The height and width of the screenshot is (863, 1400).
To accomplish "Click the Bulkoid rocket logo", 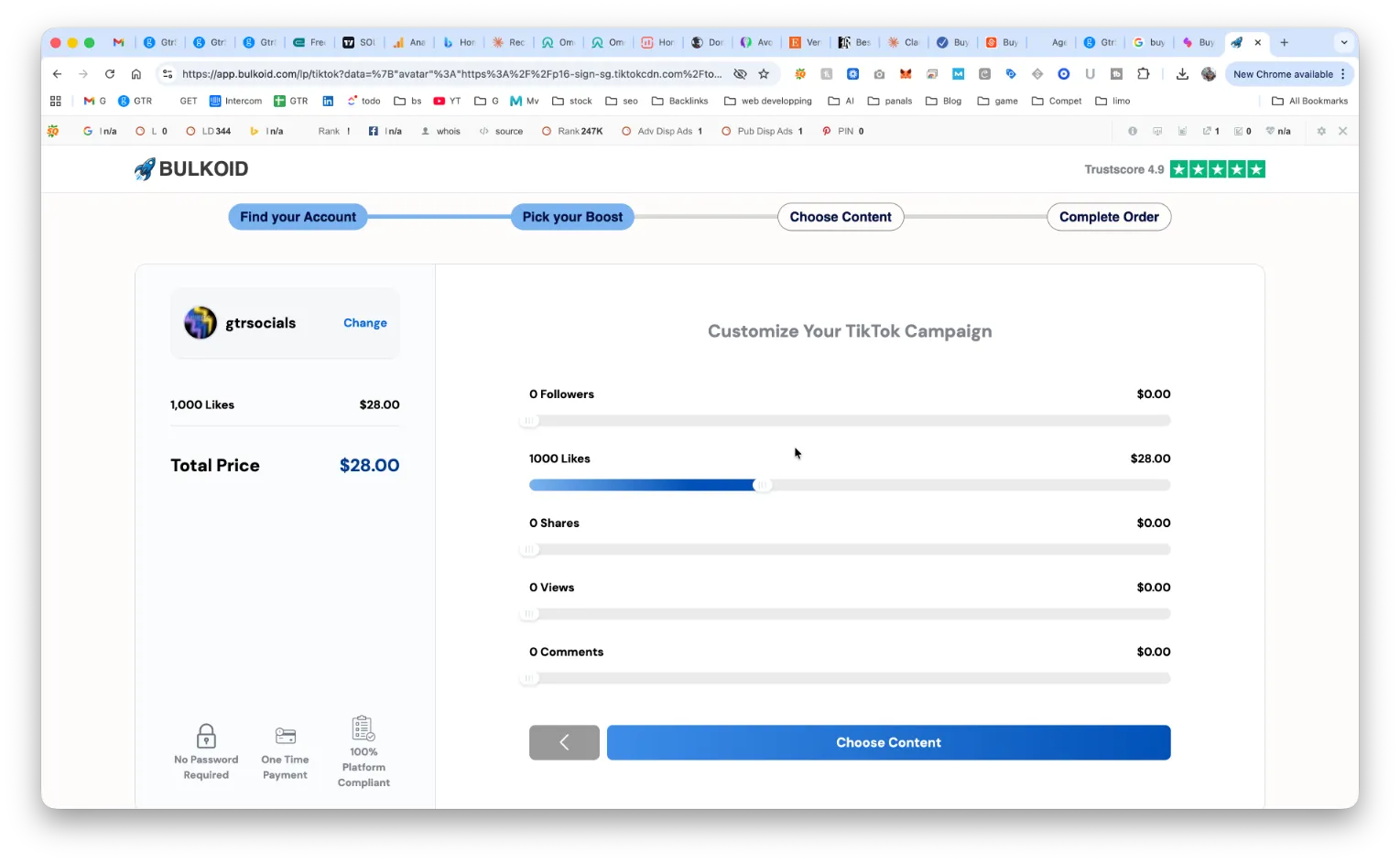I will coord(144,168).
